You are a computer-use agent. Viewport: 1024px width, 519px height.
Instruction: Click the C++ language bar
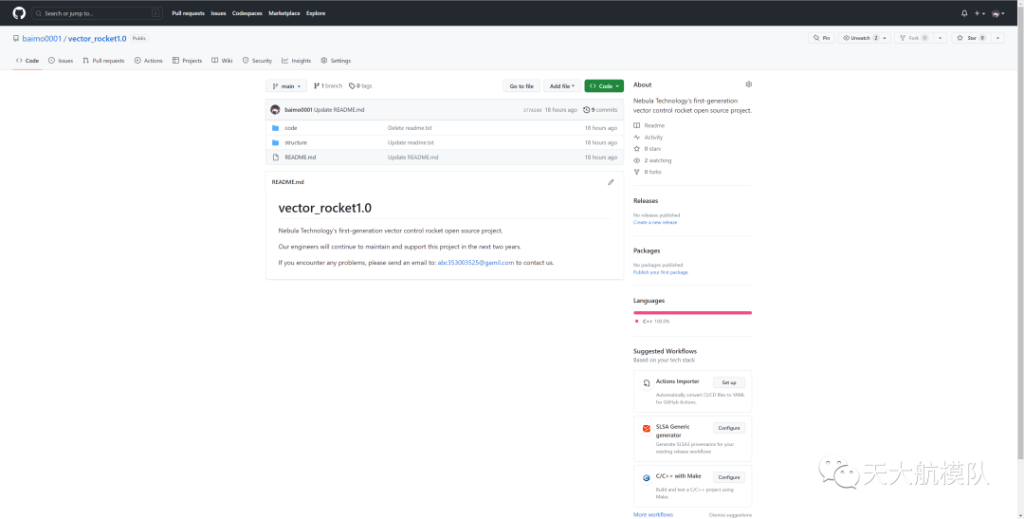(692, 312)
